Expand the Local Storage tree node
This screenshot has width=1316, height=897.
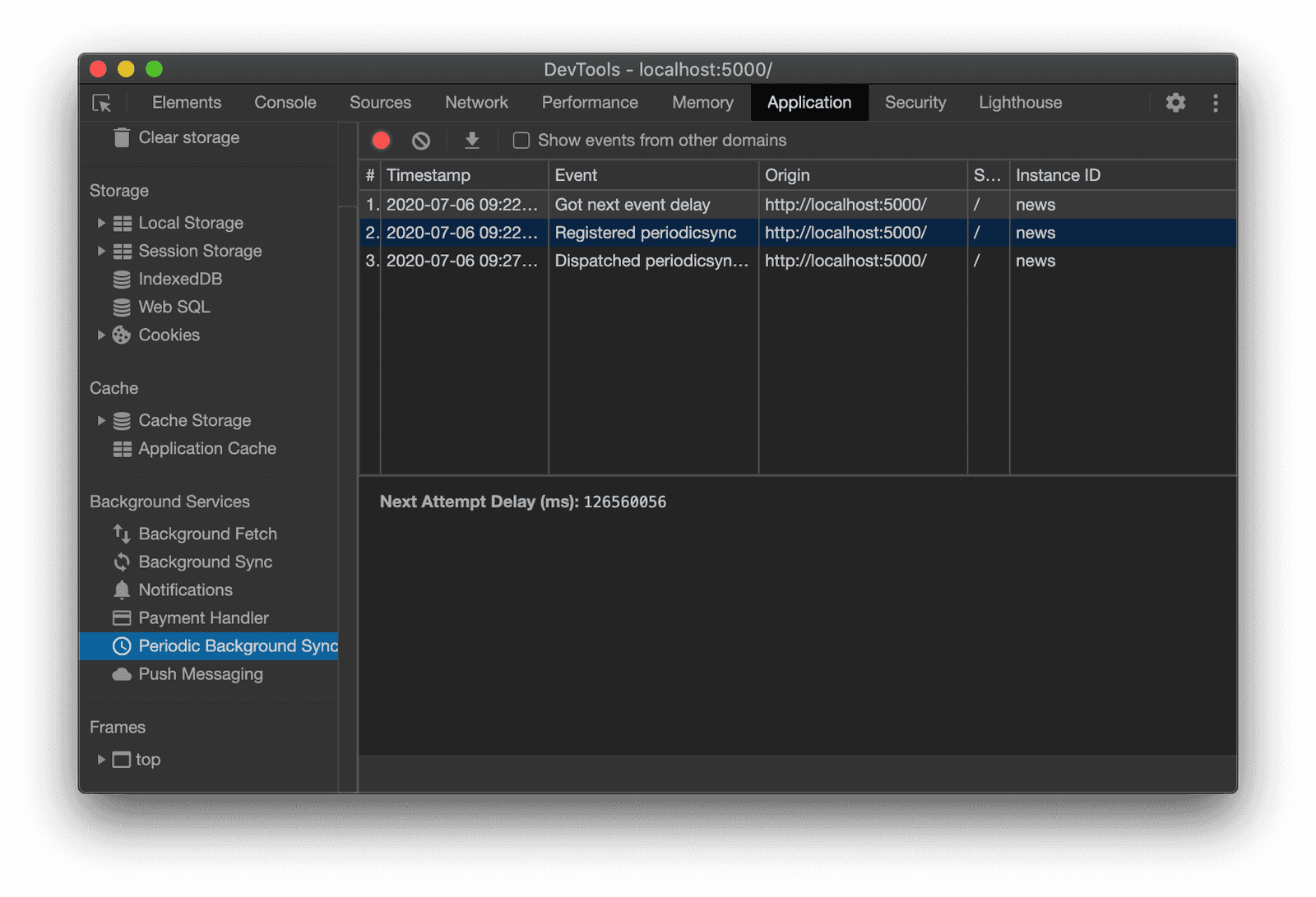[x=101, y=223]
